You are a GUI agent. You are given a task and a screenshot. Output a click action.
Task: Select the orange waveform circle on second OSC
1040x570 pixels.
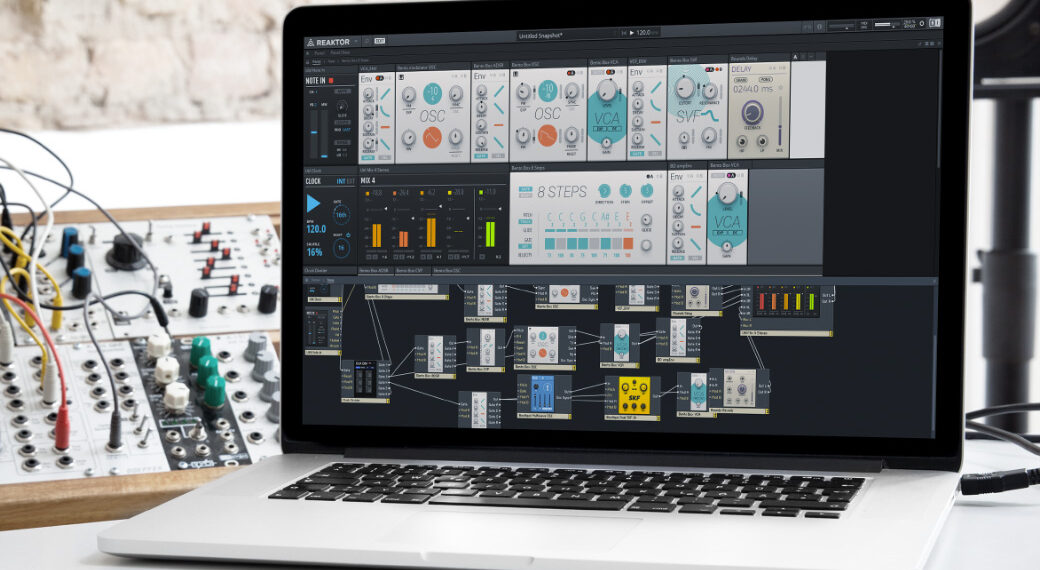point(547,135)
